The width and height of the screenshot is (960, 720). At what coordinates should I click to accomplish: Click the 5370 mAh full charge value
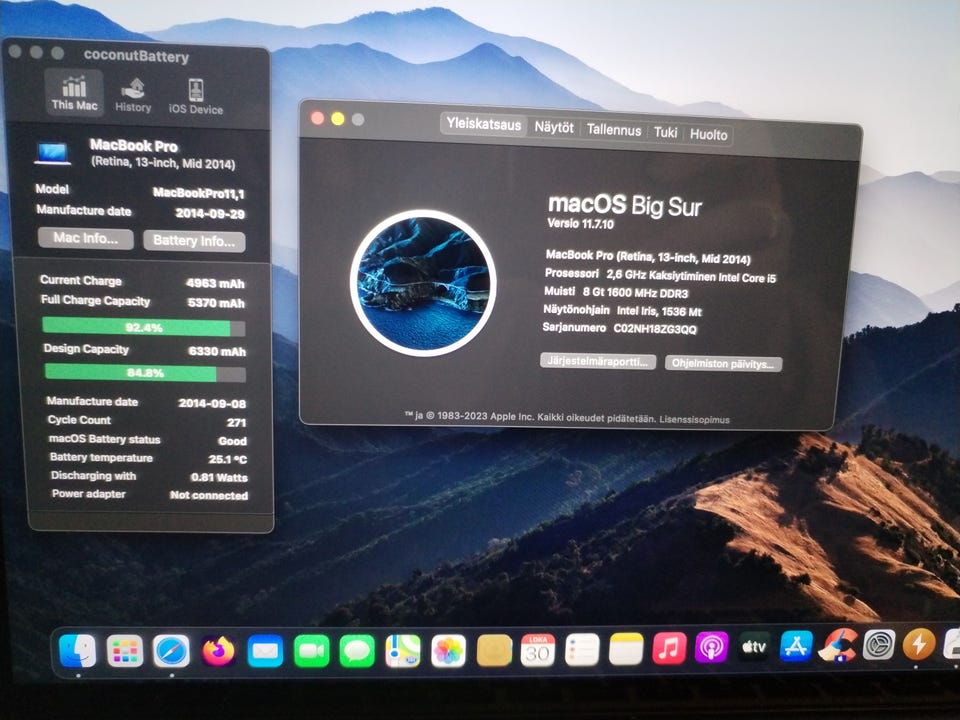[x=216, y=303]
